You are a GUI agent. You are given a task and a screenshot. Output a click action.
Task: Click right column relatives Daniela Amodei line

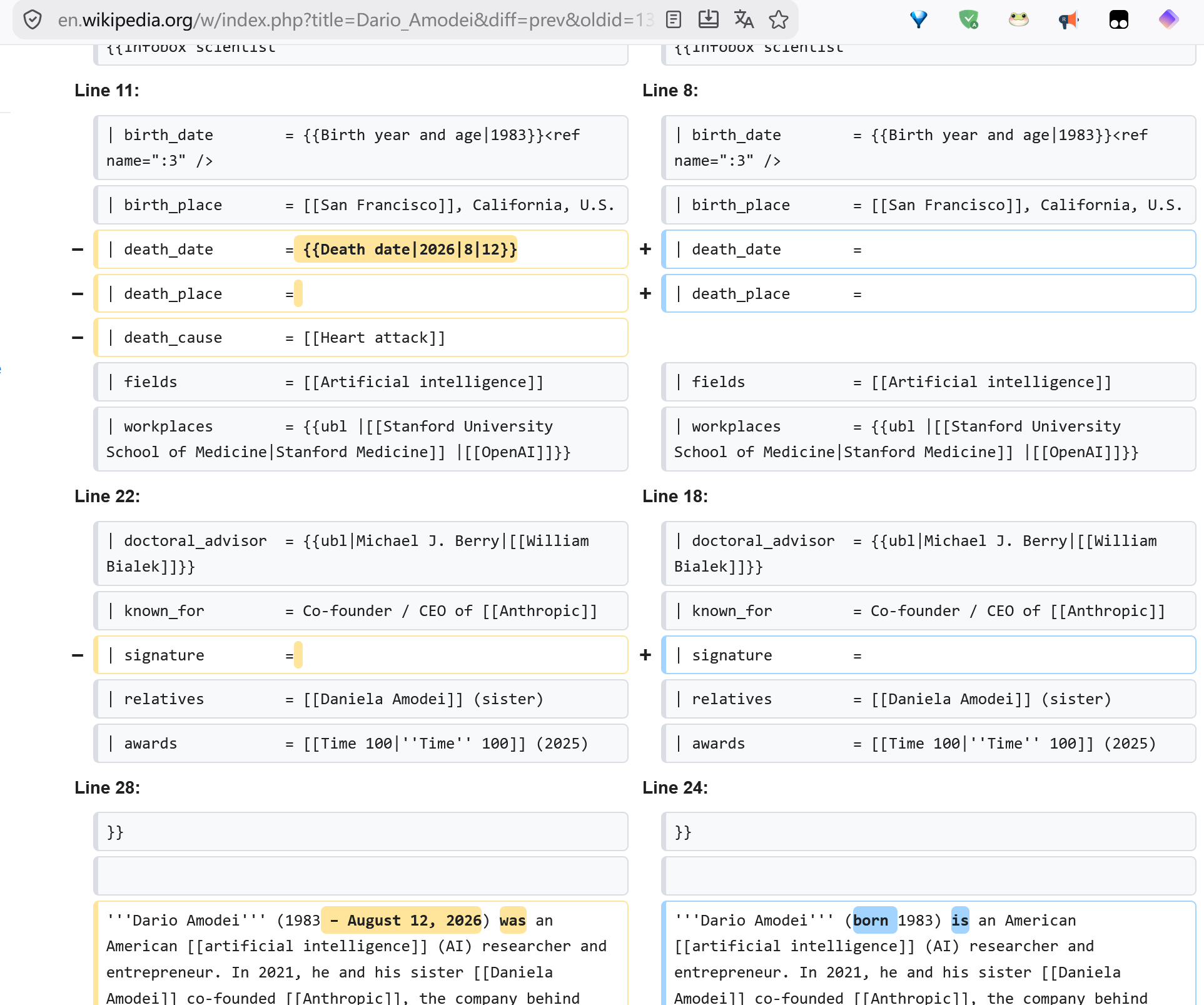[x=929, y=699]
